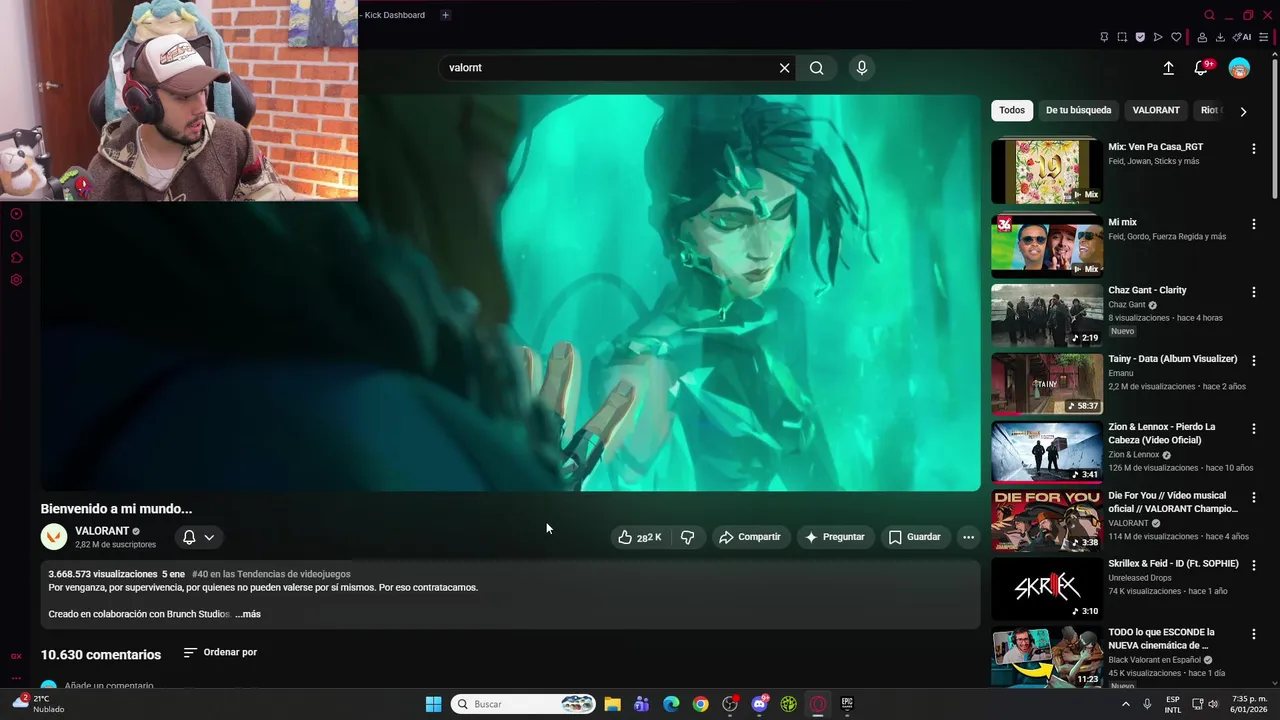Open the Opera AI assistant button

coord(1242,37)
